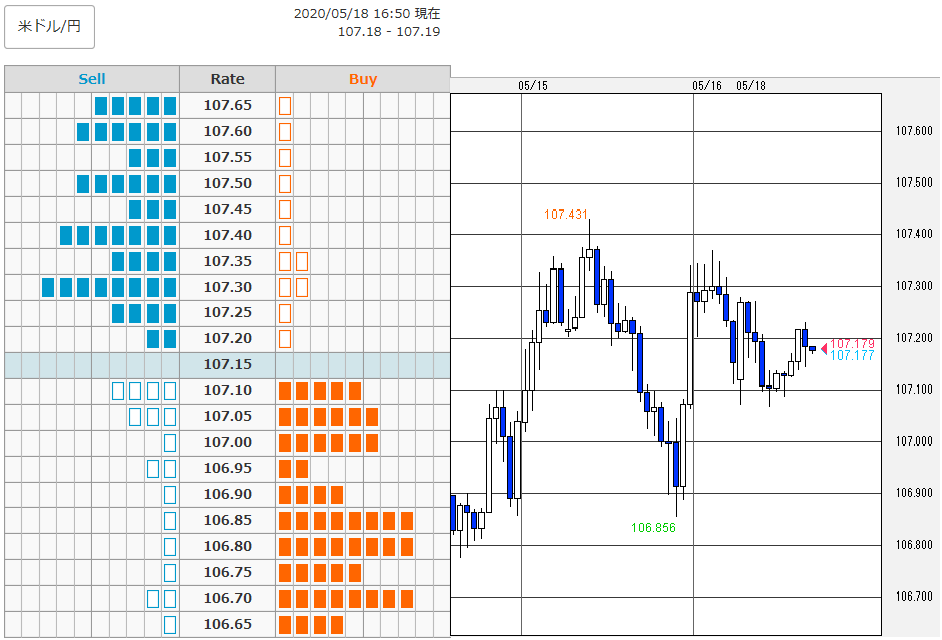942x640 pixels.
Task: Click the 107.60 rate cell
Action: pos(228,132)
